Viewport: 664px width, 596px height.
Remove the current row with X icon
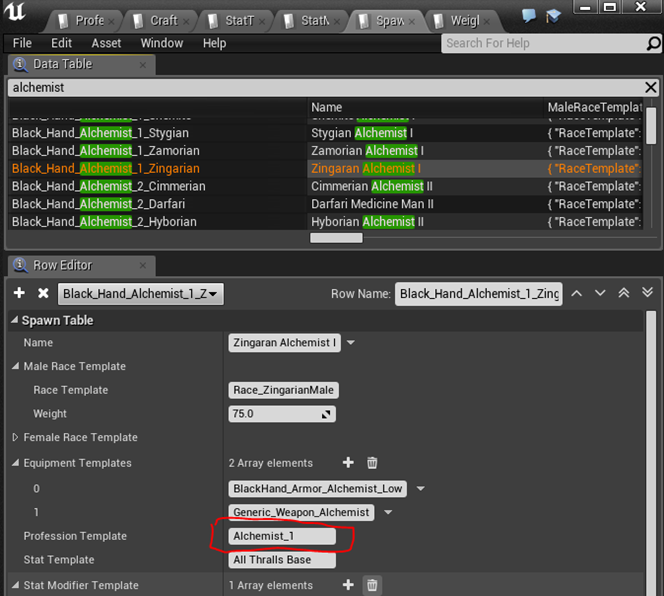pos(43,293)
